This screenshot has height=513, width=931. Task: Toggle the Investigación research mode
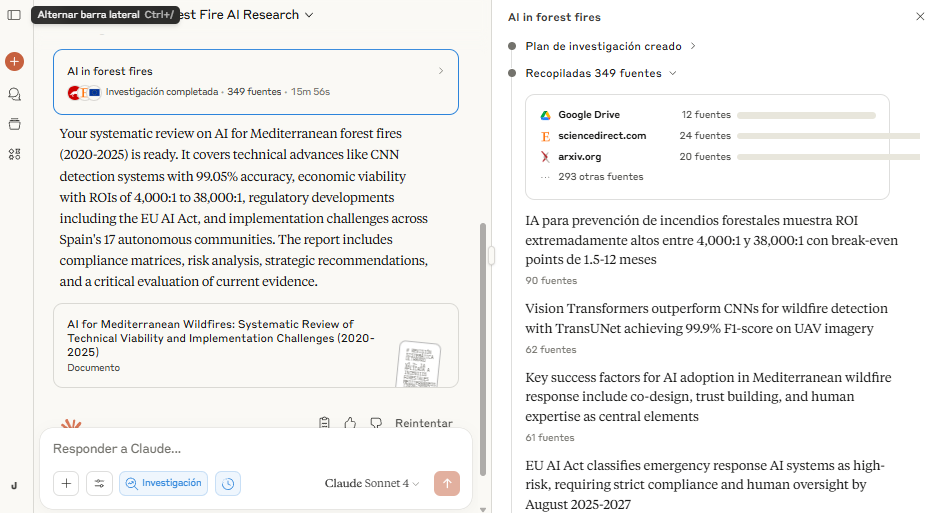[x=163, y=483]
